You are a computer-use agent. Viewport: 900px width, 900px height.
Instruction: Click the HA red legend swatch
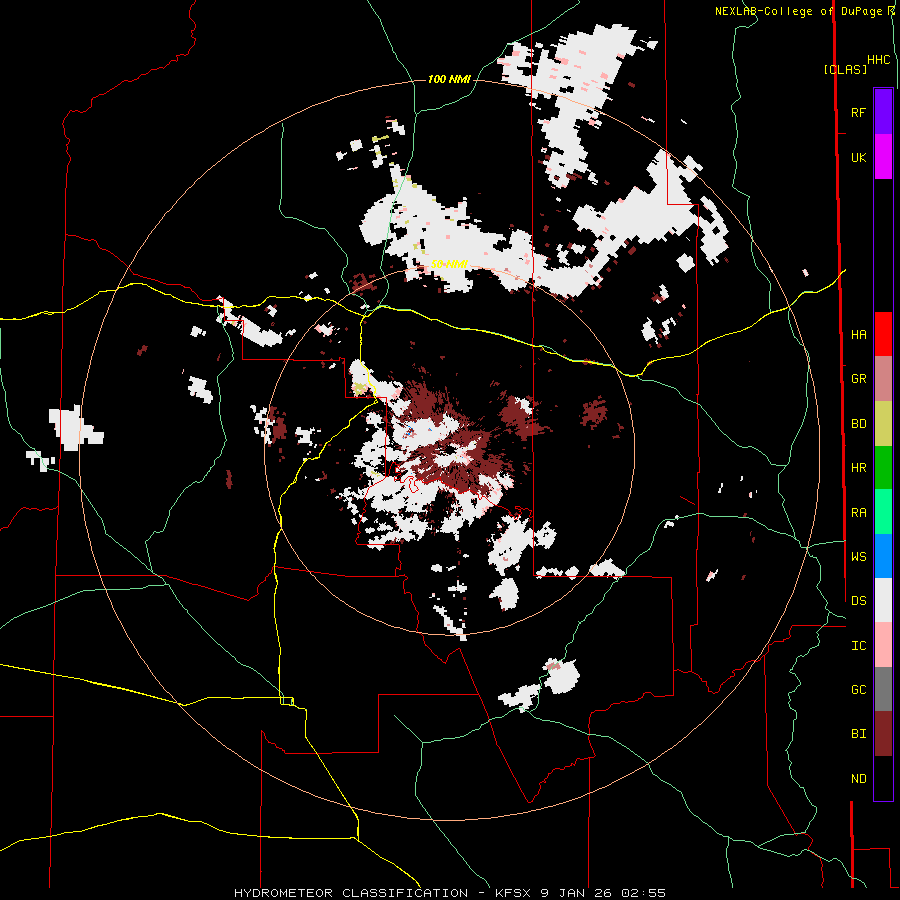coord(883,334)
